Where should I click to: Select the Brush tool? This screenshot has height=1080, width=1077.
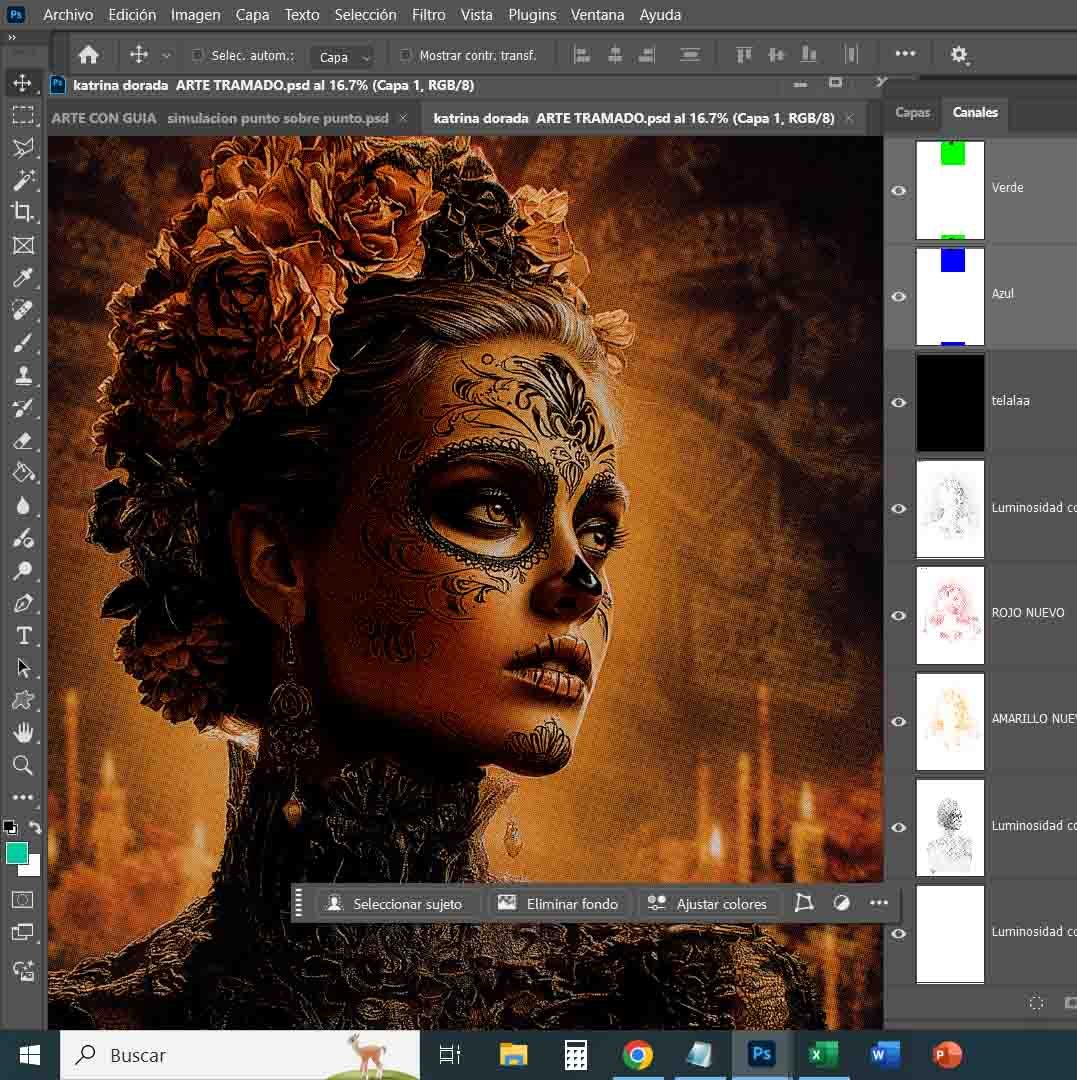(x=22, y=343)
